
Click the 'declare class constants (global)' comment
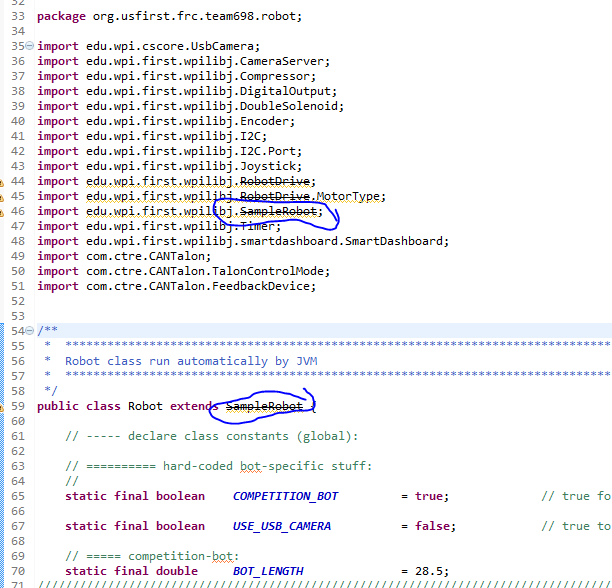pyautogui.click(x=212, y=436)
